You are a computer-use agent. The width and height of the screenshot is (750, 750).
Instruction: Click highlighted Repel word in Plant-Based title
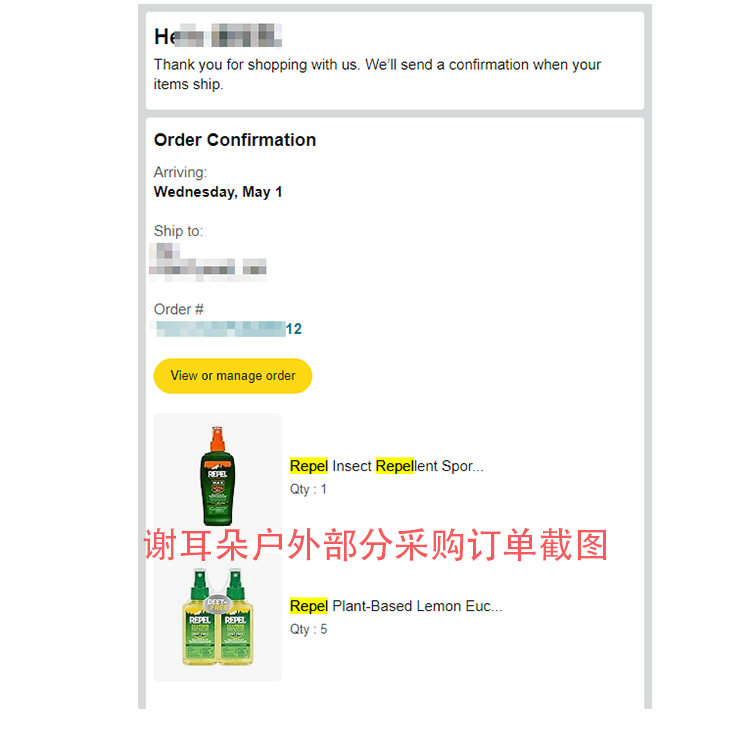(309, 606)
